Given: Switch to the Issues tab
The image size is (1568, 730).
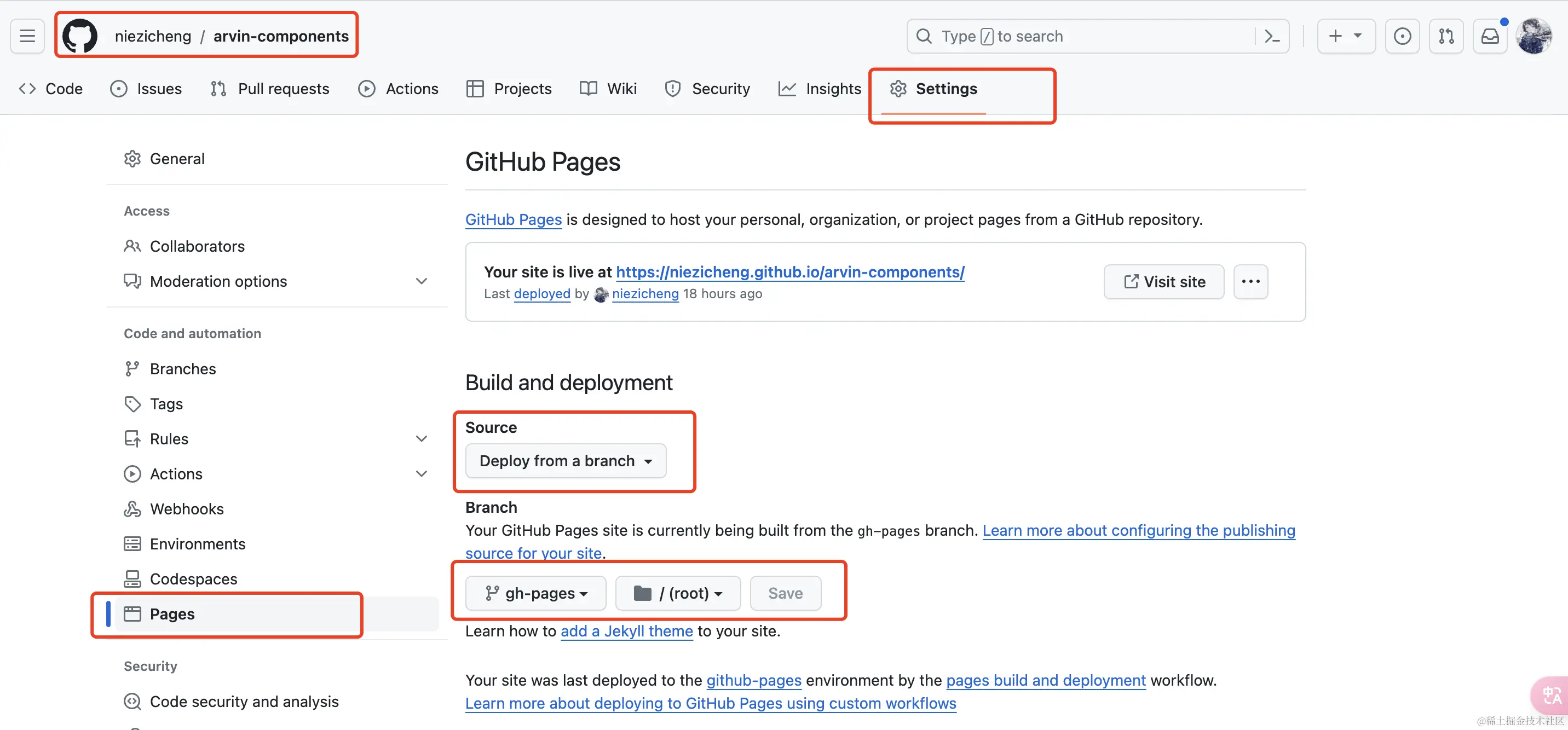Looking at the screenshot, I should 146,89.
